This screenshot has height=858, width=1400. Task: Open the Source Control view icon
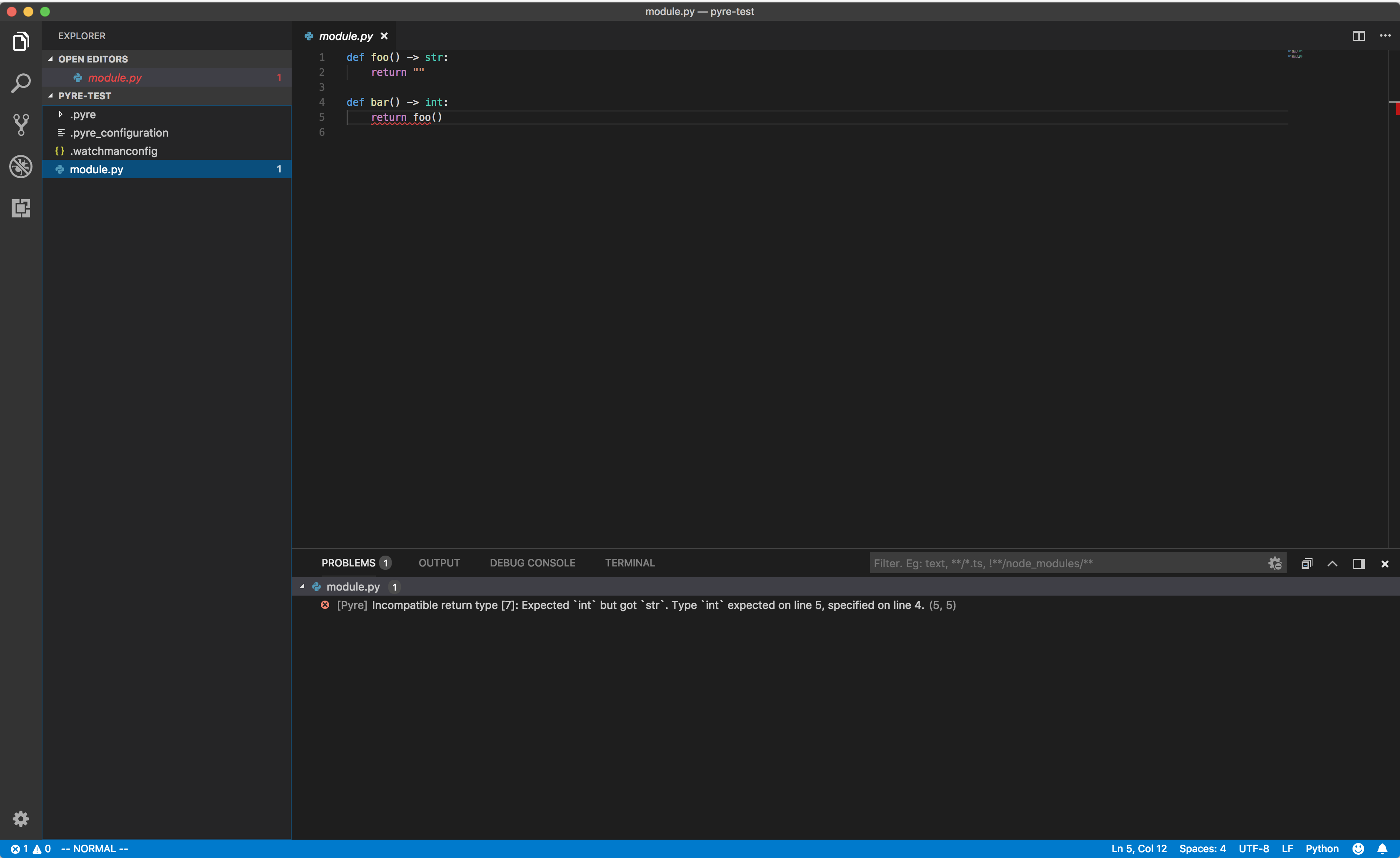click(21, 125)
